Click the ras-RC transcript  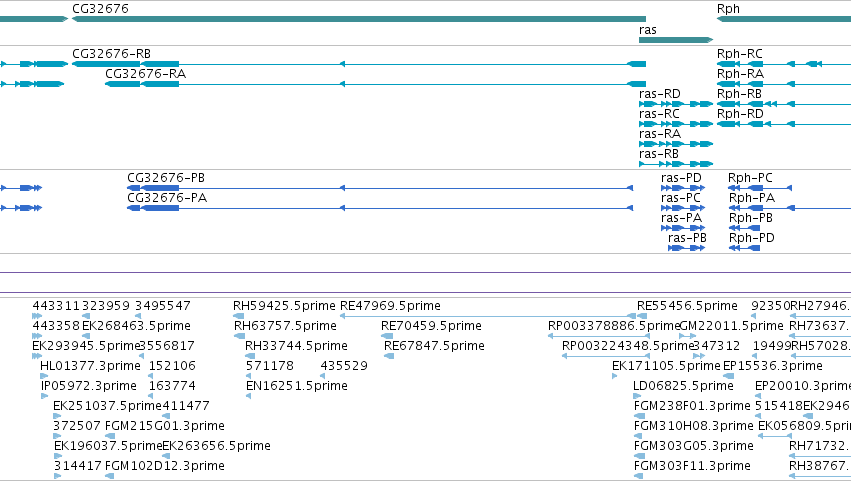pyautogui.click(x=676, y=124)
